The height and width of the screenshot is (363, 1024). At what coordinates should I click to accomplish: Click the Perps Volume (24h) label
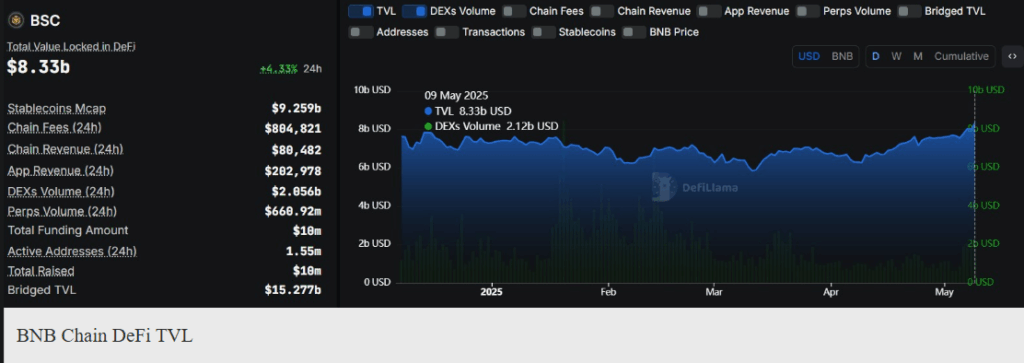click(x=62, y=211)
